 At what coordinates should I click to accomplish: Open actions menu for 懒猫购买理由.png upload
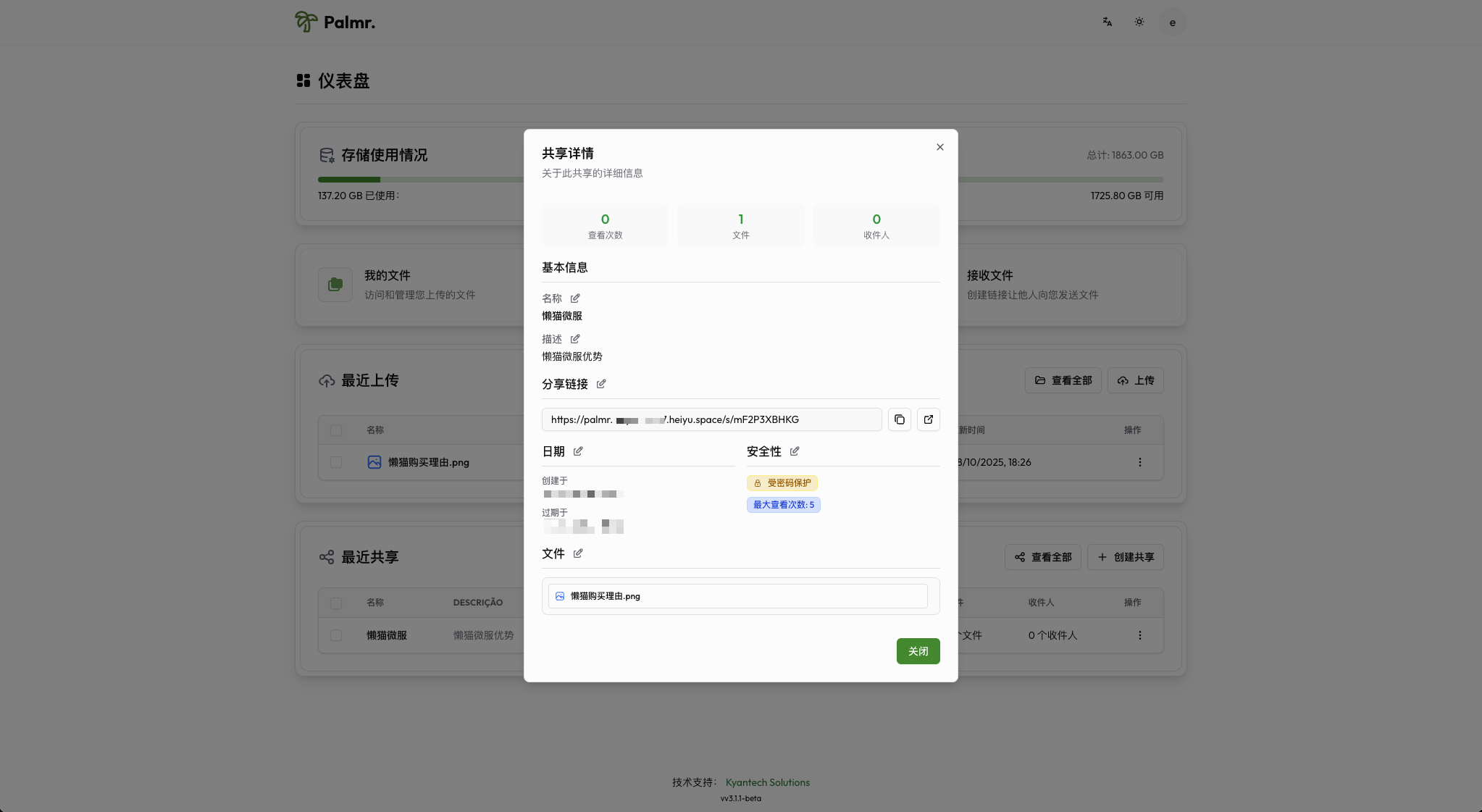1139,462
